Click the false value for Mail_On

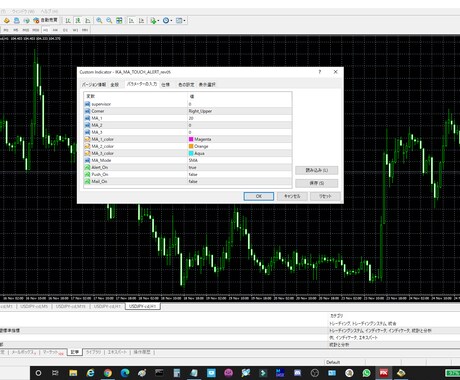pyautogui.click(x=193, y=181)
